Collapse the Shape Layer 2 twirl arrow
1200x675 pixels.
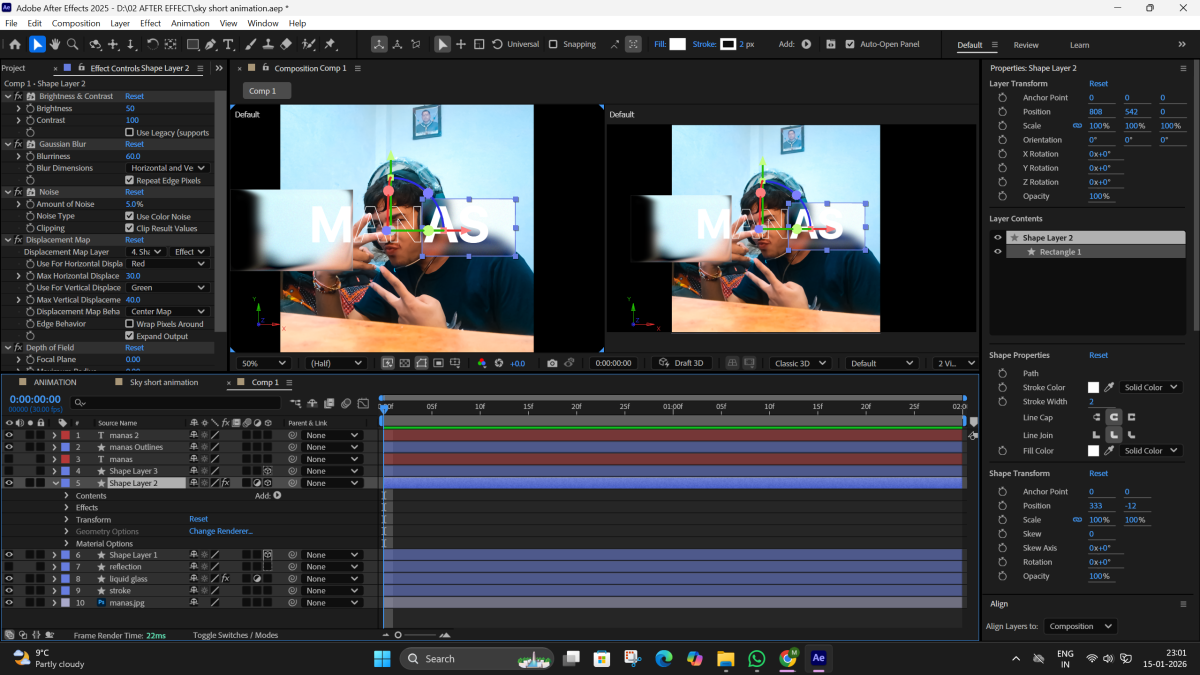[54, 483]
